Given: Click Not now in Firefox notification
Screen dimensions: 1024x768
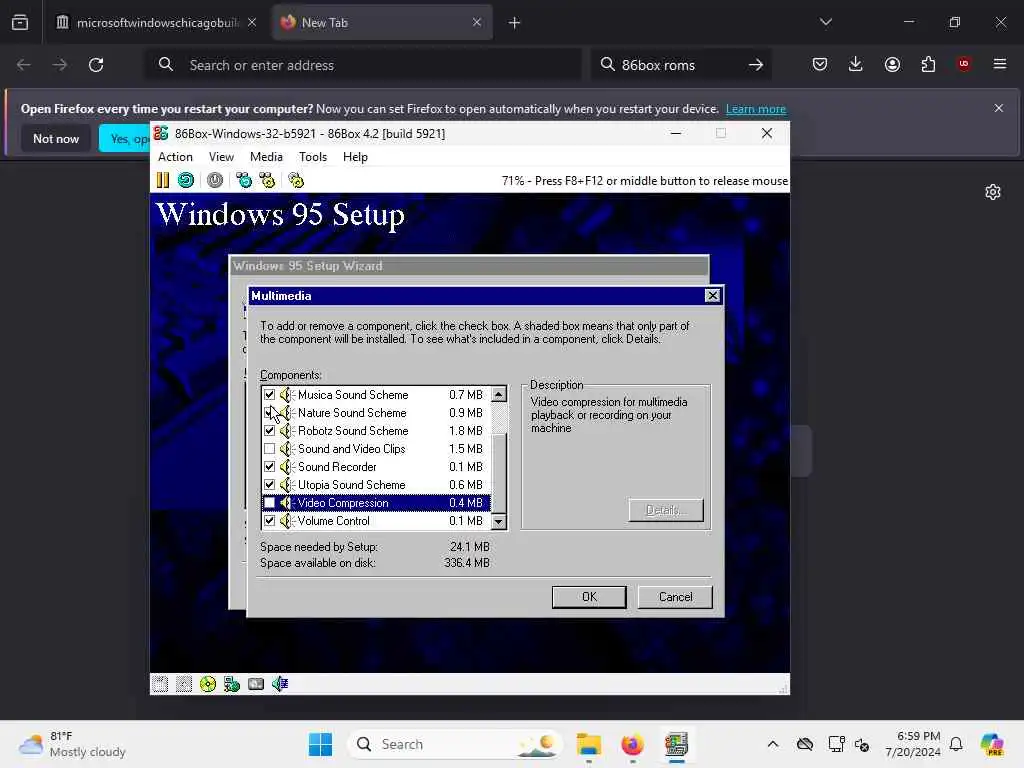Looking at the screenshot, I should pyautogui.click(x=56, y=138).
